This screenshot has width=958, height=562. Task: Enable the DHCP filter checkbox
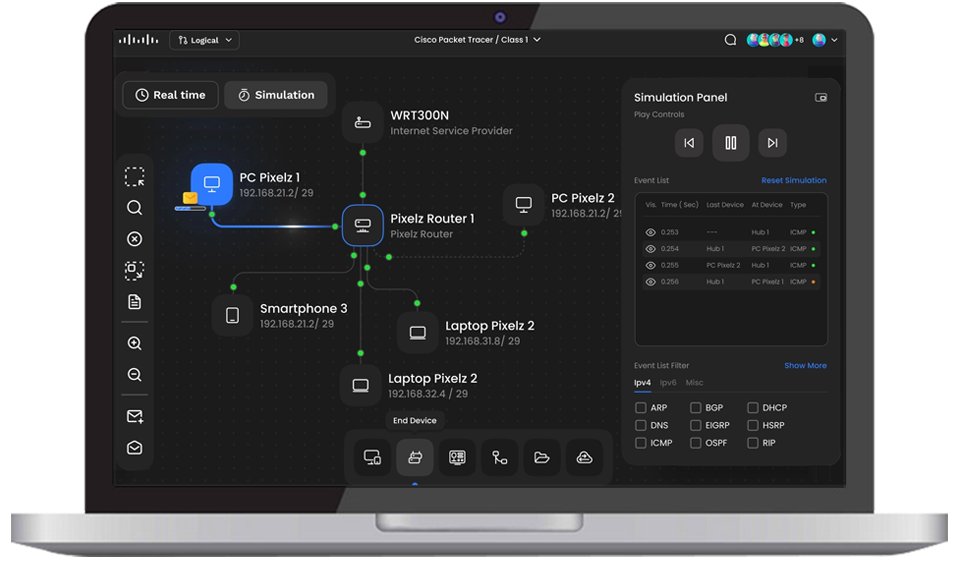point(753,407)
